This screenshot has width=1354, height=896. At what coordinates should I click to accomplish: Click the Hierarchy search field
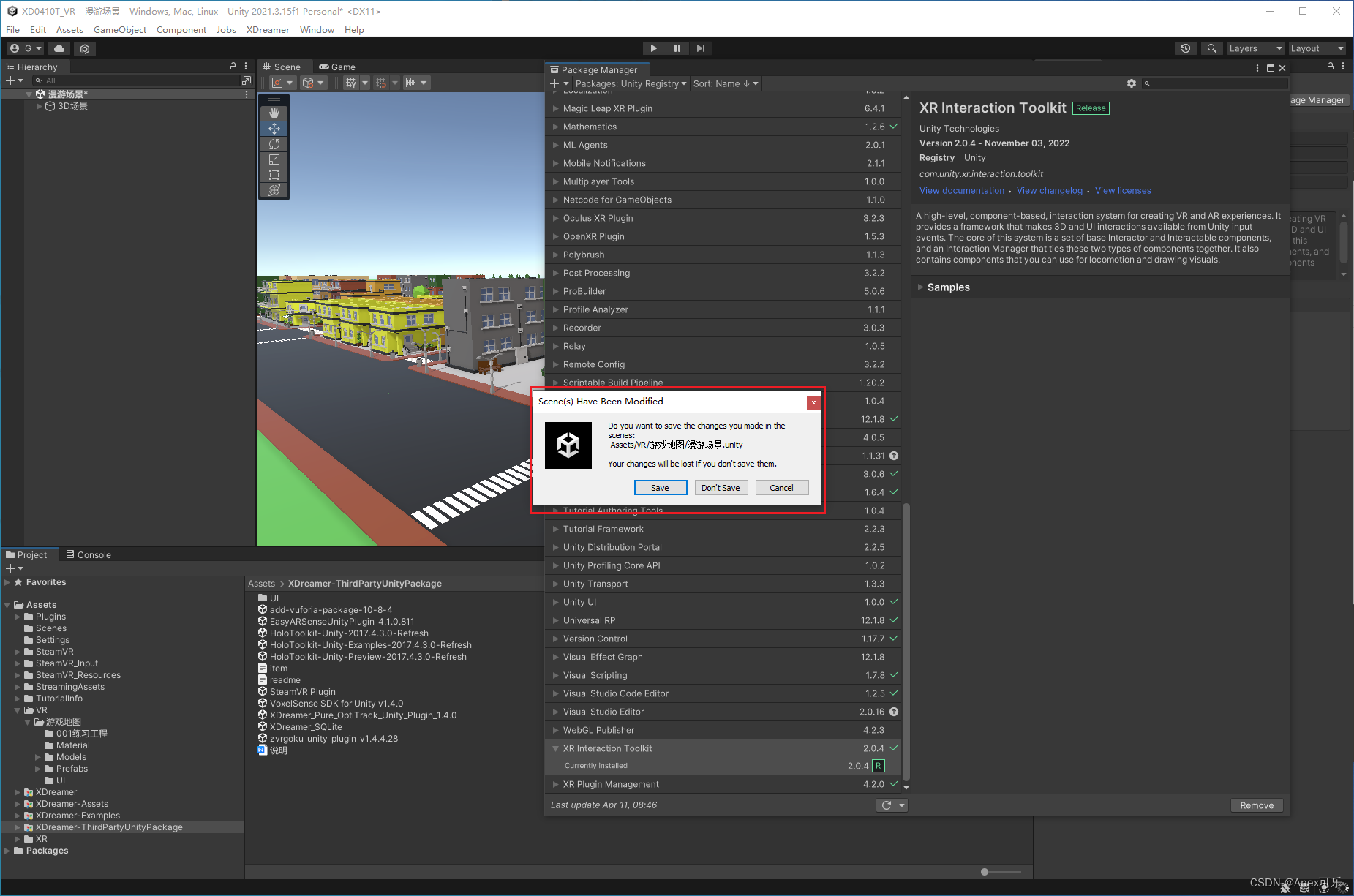pos(135,80)
